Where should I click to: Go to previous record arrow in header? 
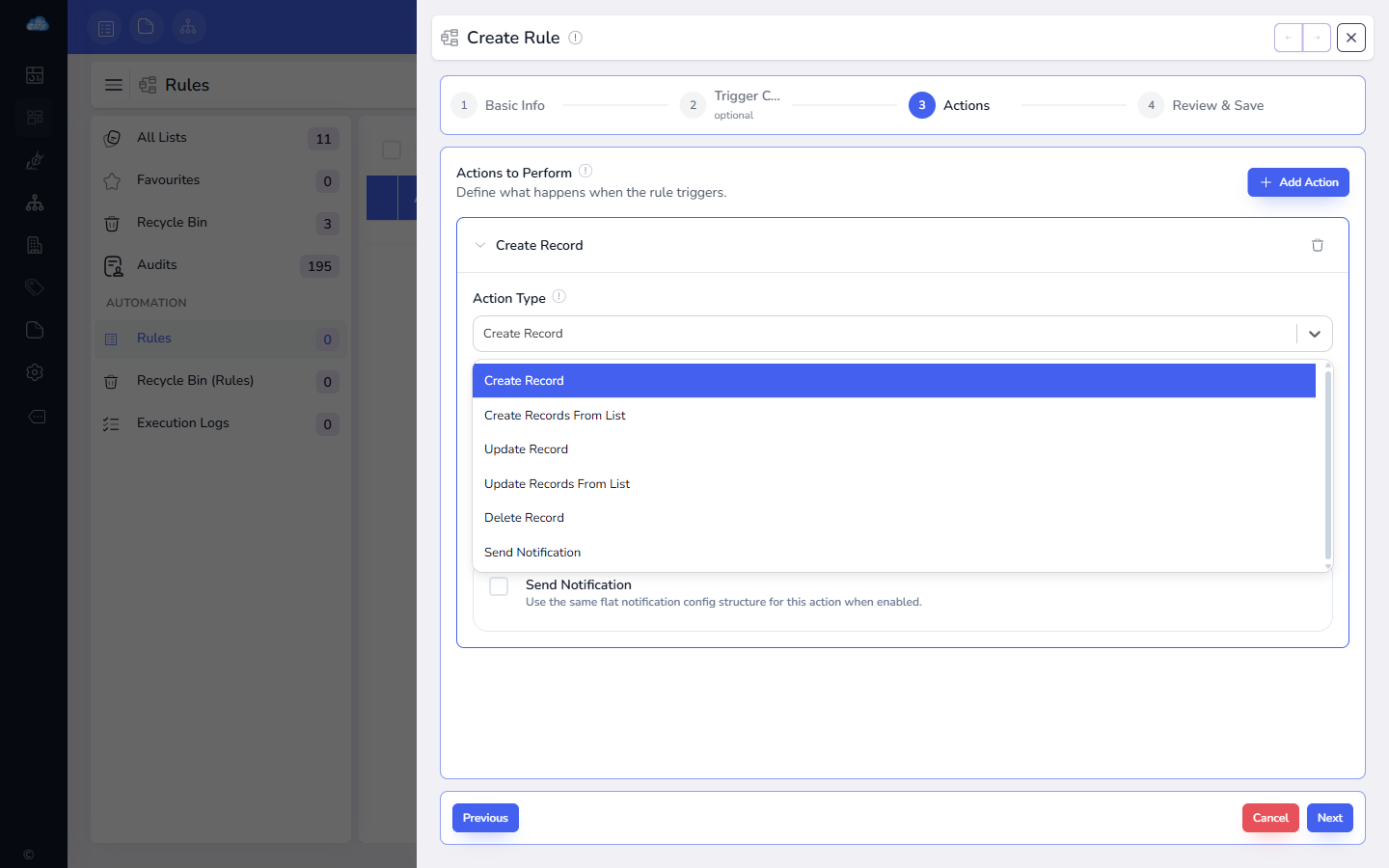click(x=1289, y=38)
